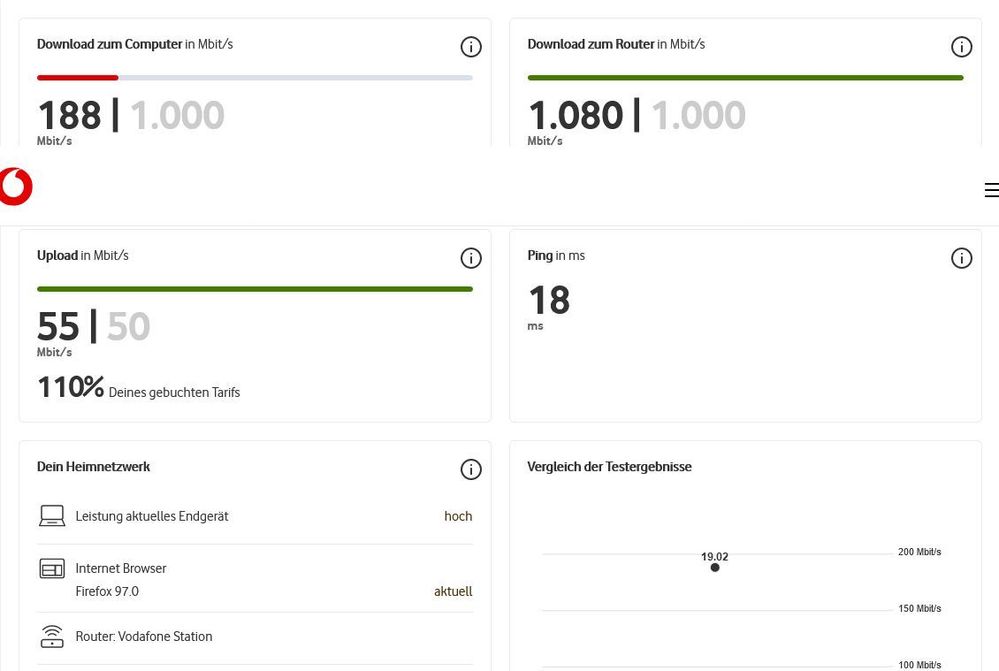Show info about Ping
Screen dimensions: 999x671
pos(961,258)
